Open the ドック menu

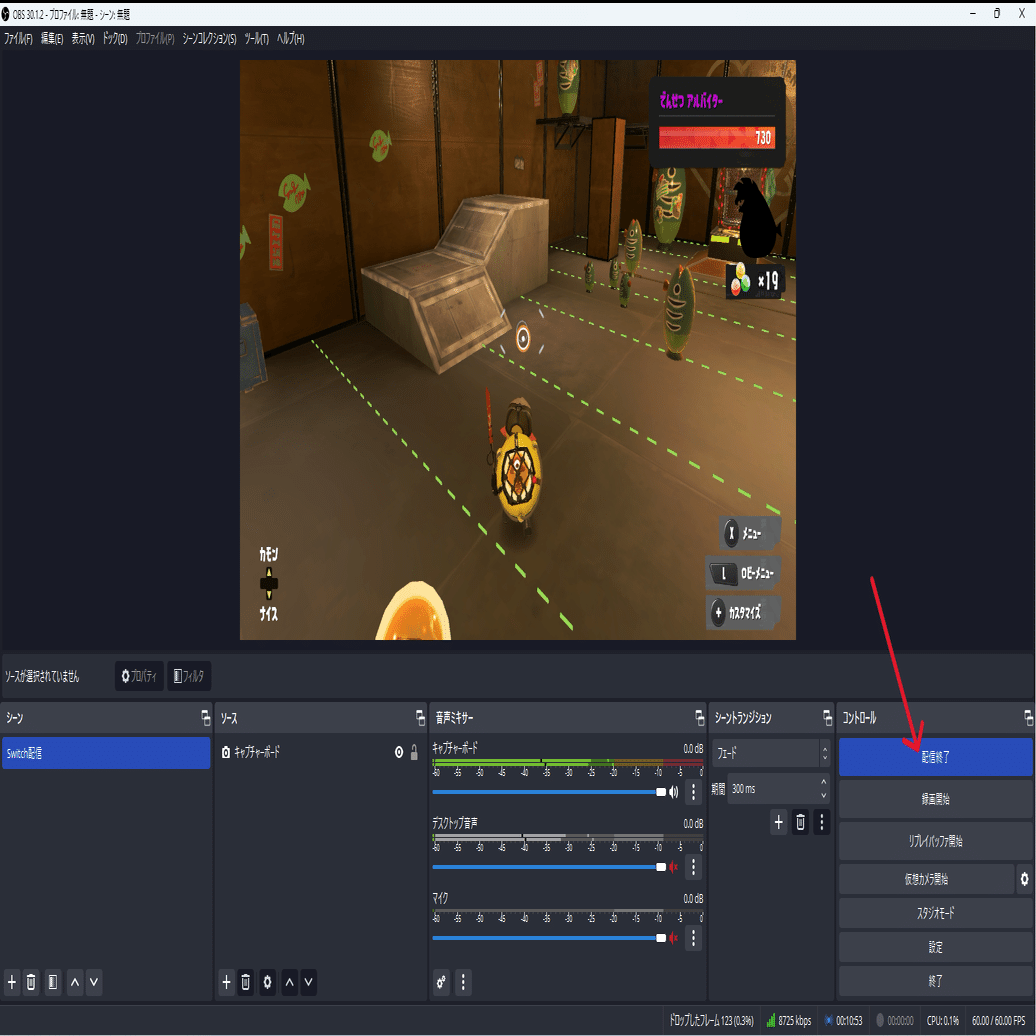coord(114,38)
